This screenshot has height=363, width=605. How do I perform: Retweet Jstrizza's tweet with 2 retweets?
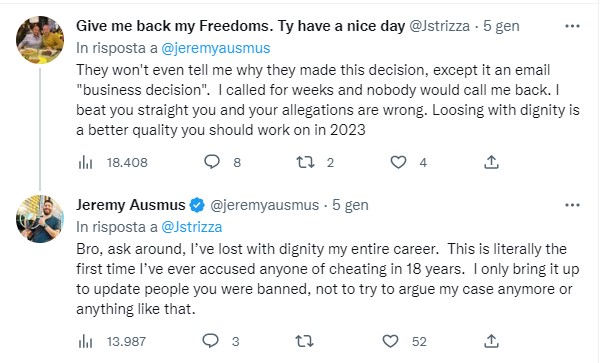point(314,162)
